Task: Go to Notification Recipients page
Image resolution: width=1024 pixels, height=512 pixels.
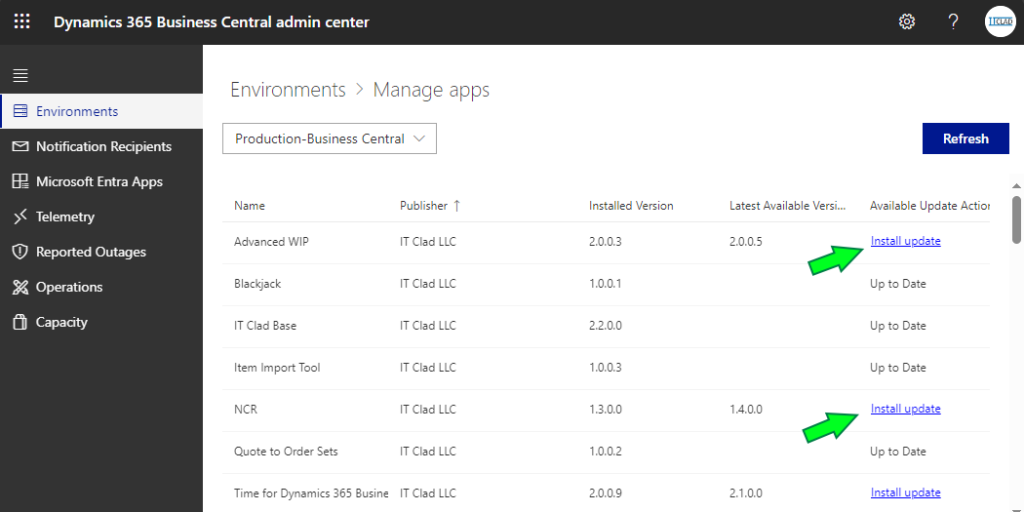Action: pyautogui.click(x=103, y=146)
